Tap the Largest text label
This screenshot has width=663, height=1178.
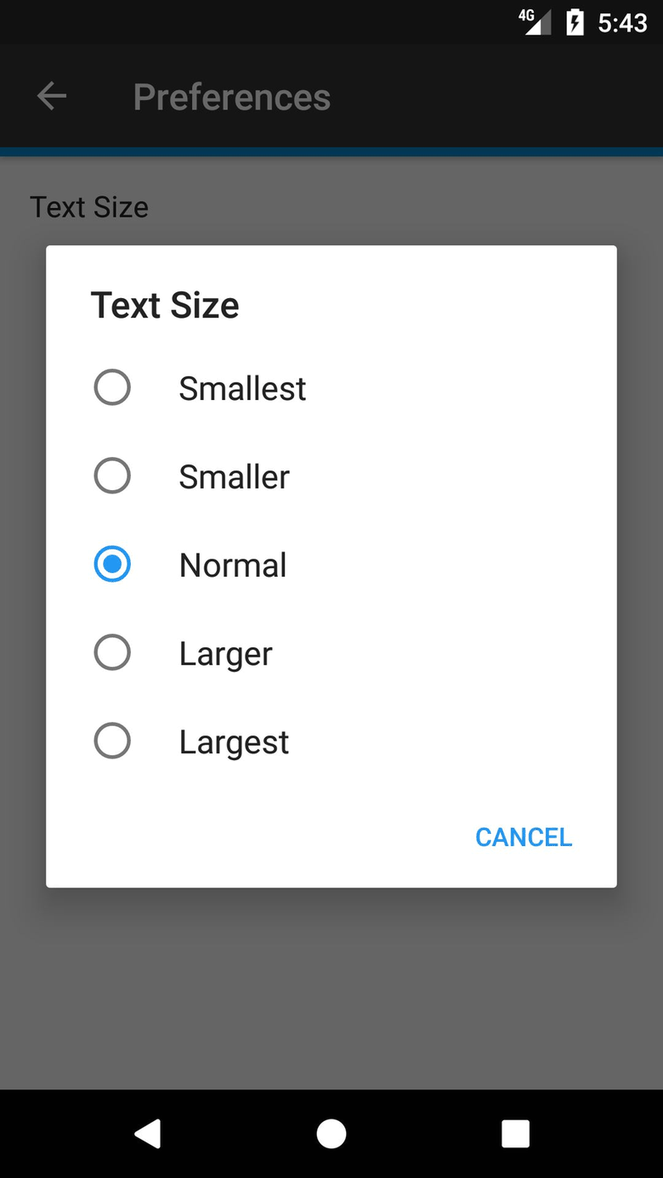[x=234, y=742]
